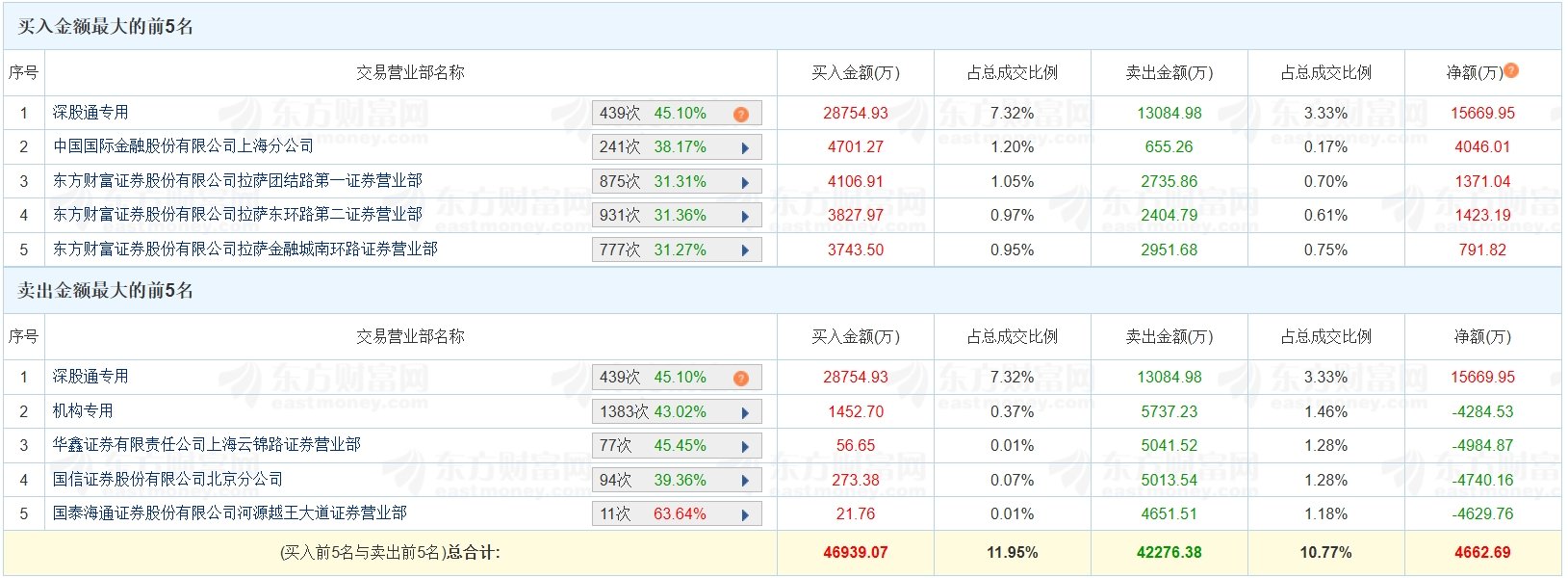This screenshot has height=578, width=1568.
Task: Select the 总合计 summary row label
Action: tap(390, 553)
